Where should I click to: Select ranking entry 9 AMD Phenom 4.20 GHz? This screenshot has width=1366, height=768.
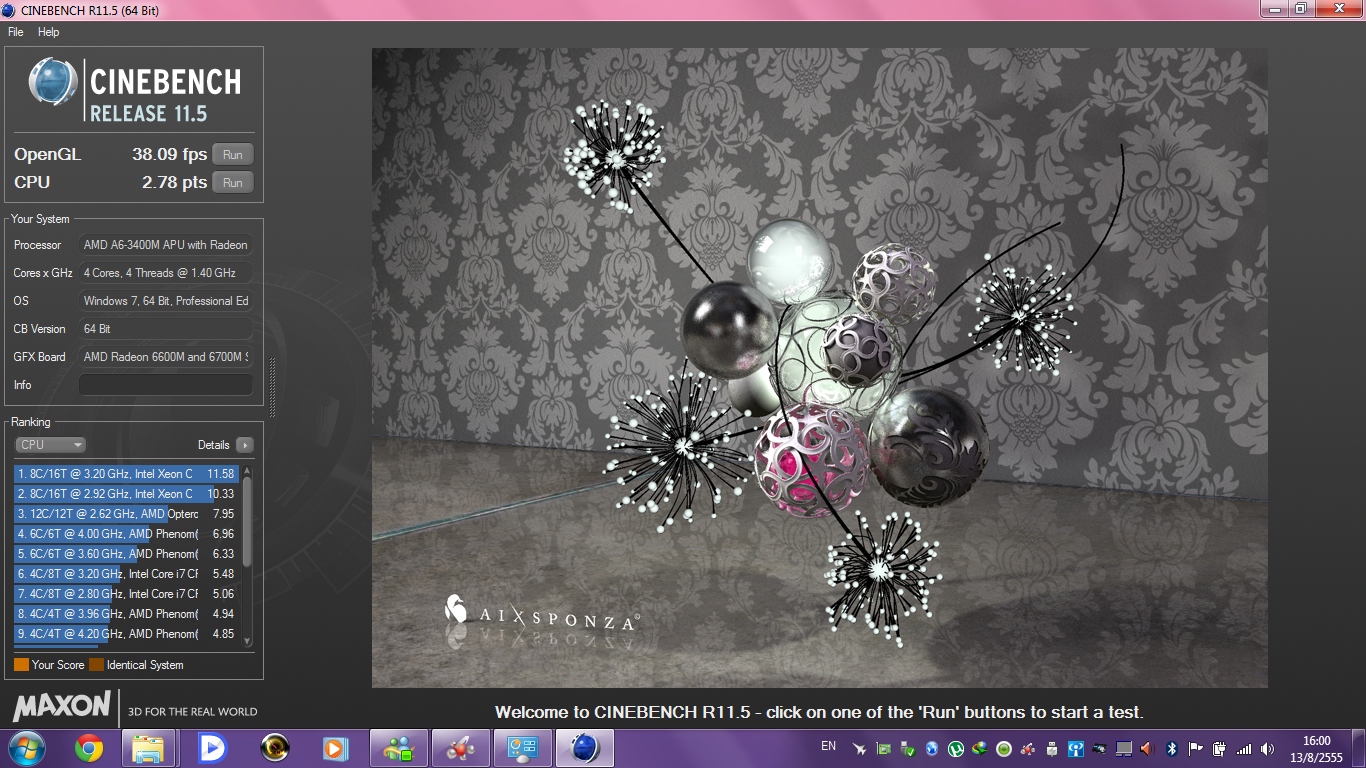click(126, 634)
